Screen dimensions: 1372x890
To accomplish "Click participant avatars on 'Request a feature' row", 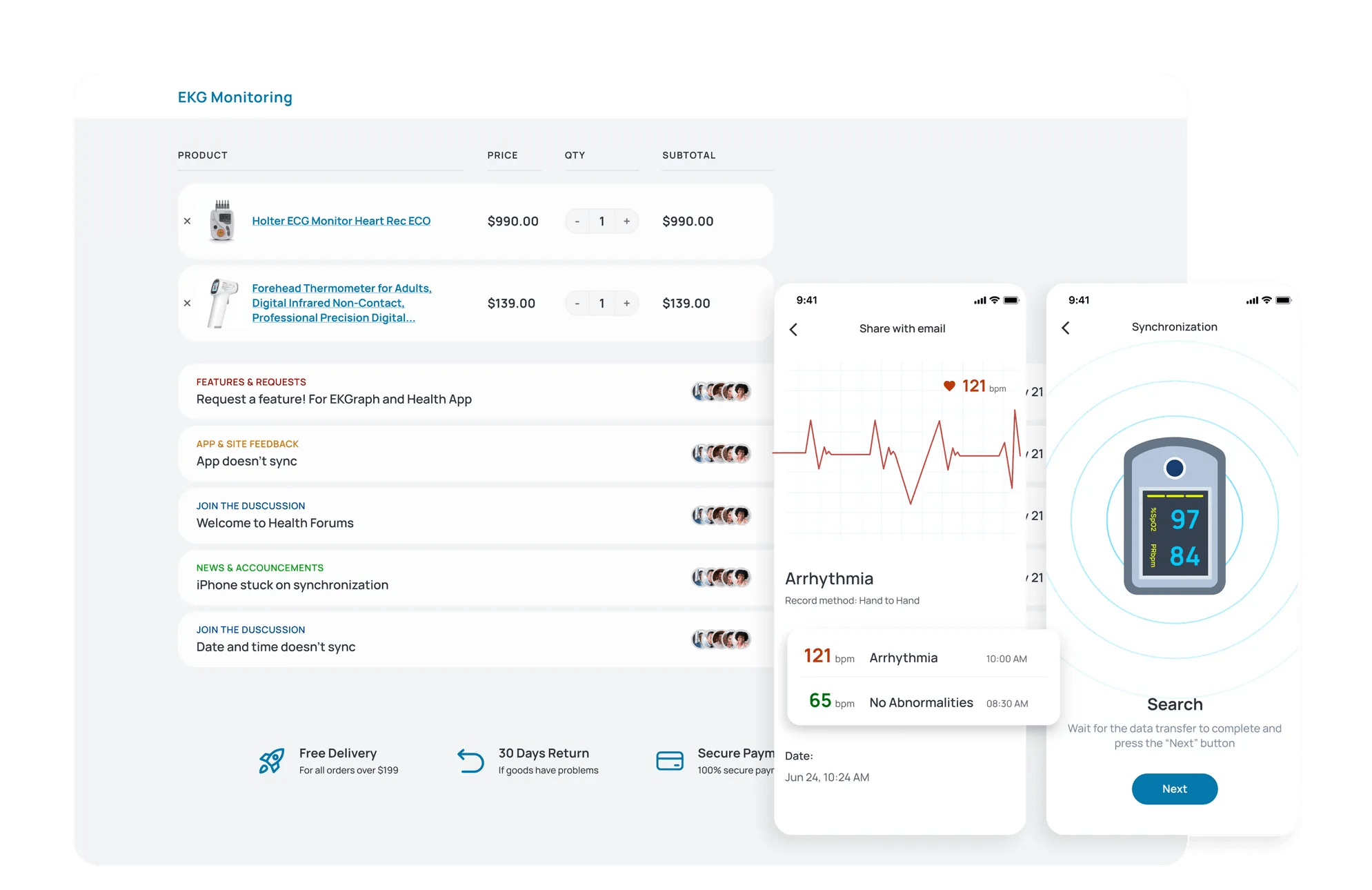I will (x=721, y=392).
